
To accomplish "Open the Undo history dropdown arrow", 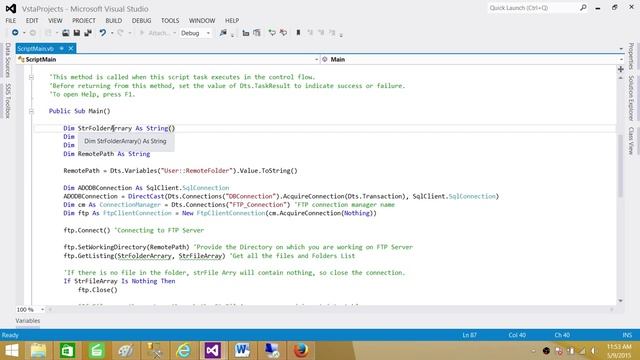I will (112, 33).
